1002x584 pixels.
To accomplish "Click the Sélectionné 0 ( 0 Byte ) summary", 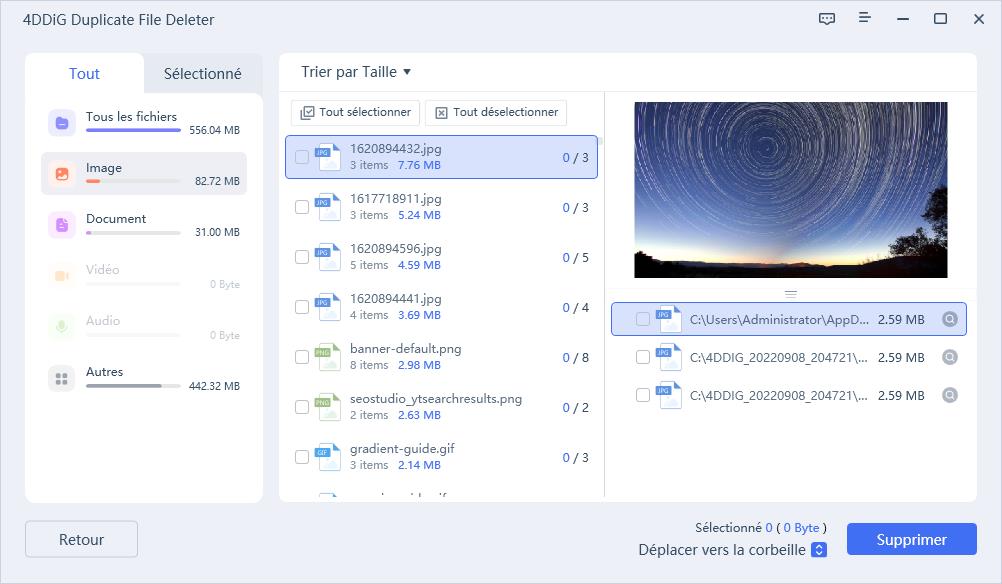I will pos(761,528).
